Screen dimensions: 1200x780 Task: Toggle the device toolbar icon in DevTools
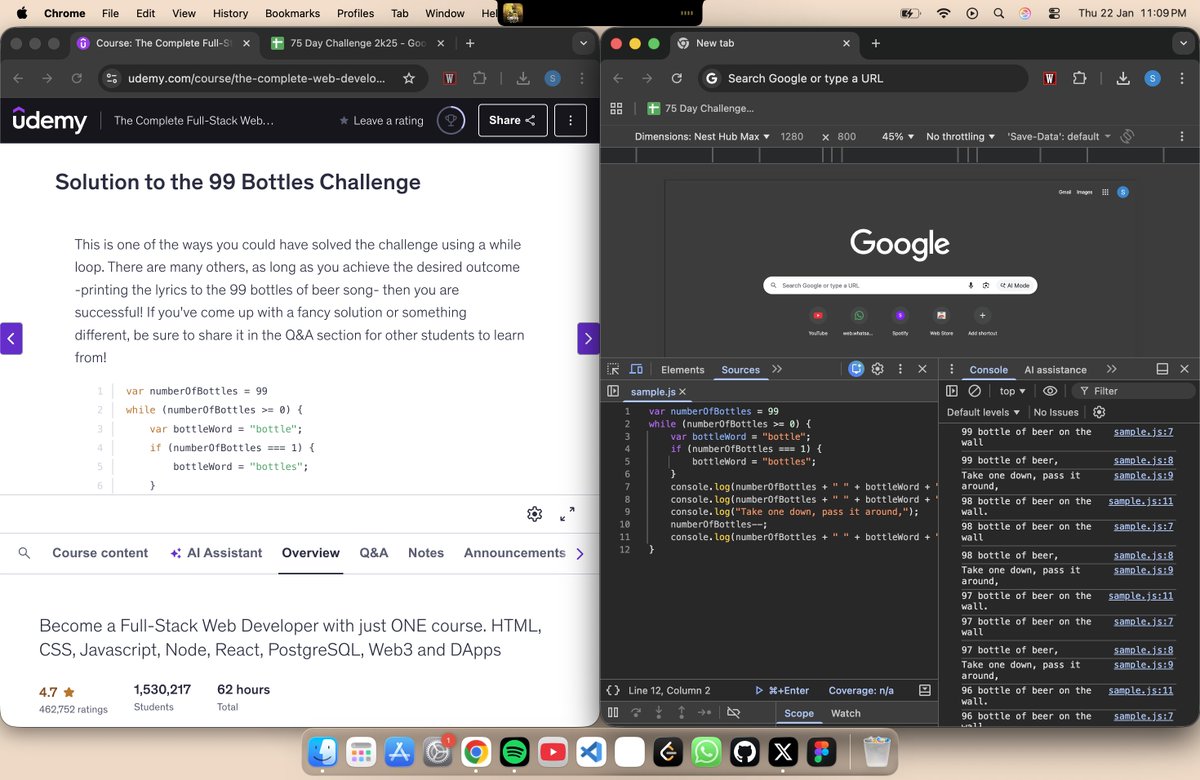pos(636,369)
